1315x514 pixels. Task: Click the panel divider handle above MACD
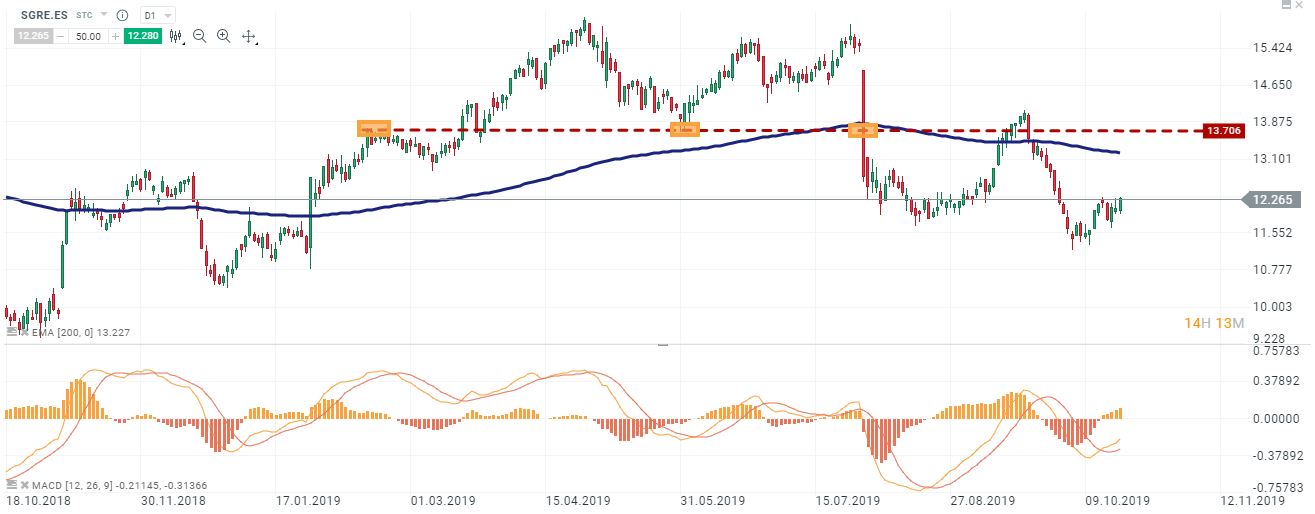661,345
